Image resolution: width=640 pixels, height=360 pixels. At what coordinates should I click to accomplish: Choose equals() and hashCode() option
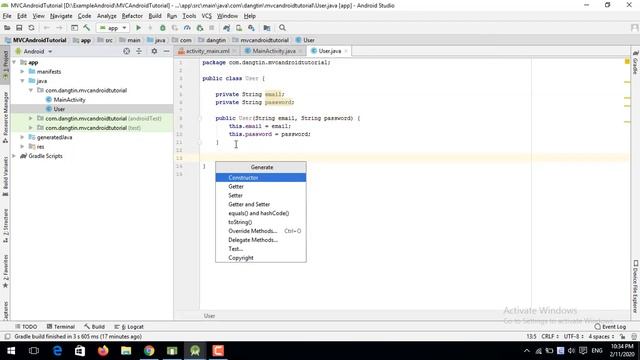[x=261, y=213]
